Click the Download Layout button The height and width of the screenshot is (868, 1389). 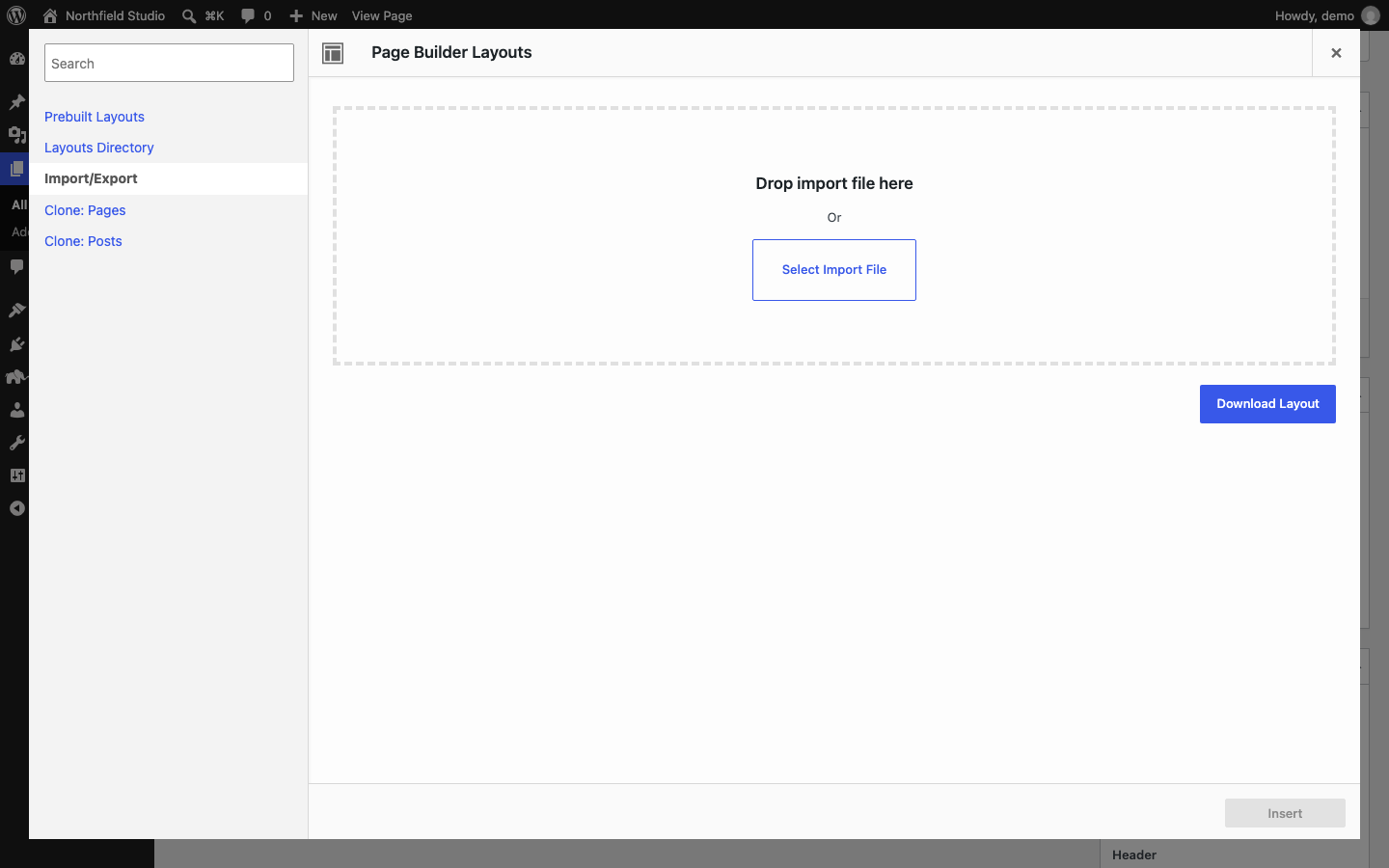click(1267, 404)
